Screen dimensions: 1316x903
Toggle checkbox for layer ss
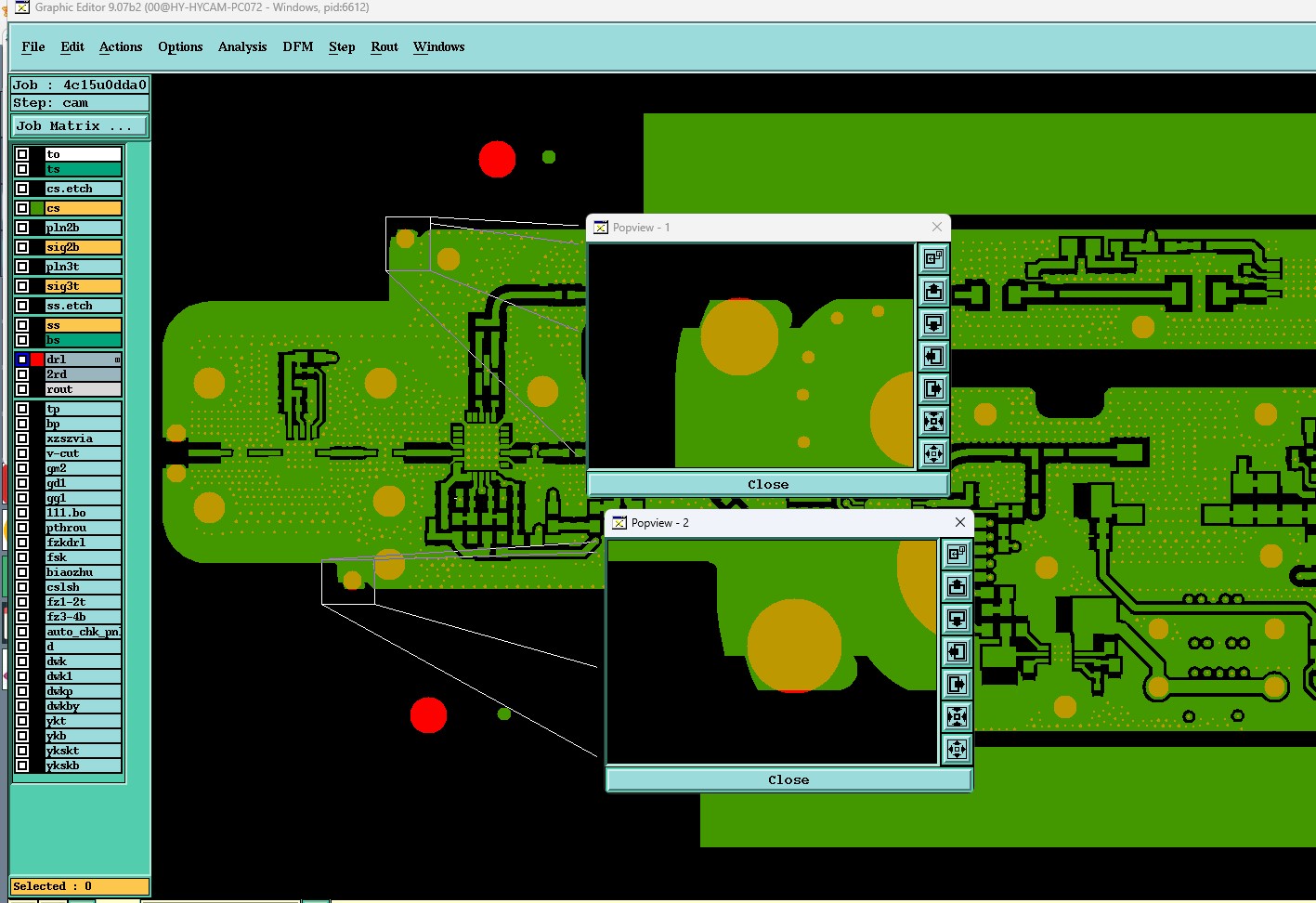click(x=22, y=325)
